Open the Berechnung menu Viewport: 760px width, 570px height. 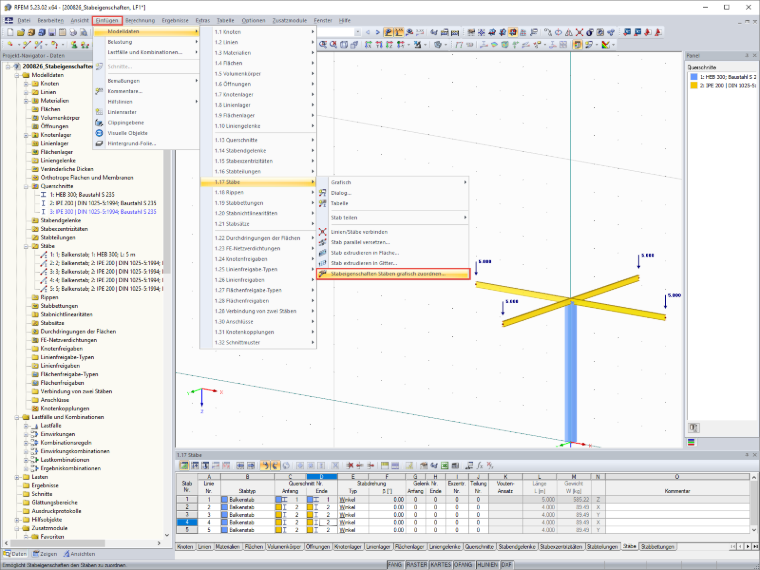[140, 20]
